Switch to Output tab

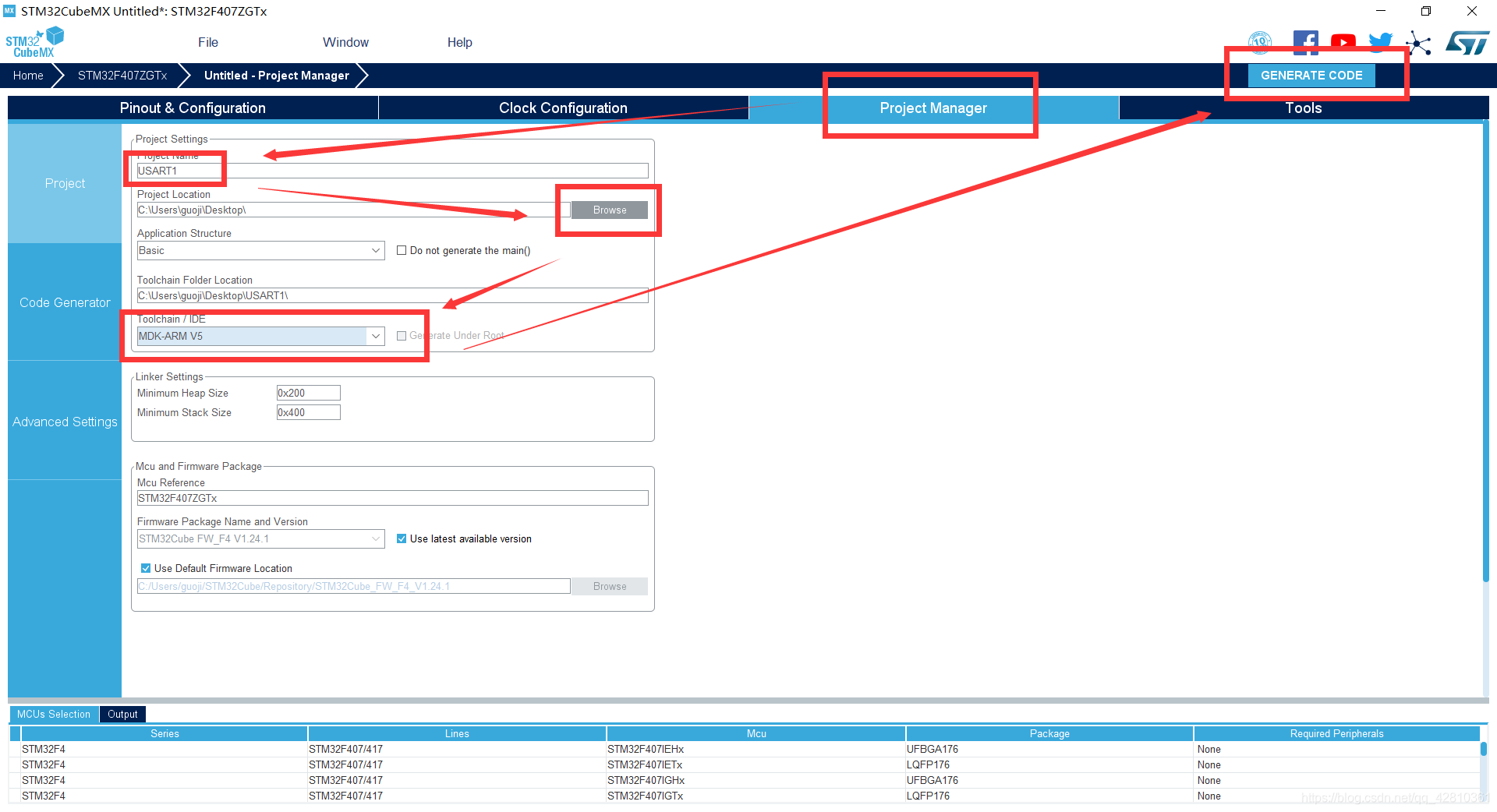[122, 714]
